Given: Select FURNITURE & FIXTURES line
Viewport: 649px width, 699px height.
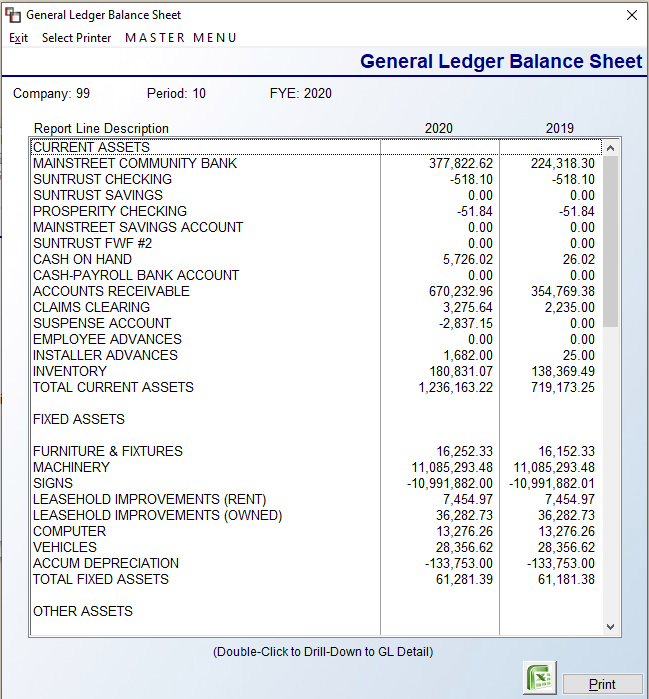Looking at the screenshot, I should pyautogui.click(x=316, y=452).
